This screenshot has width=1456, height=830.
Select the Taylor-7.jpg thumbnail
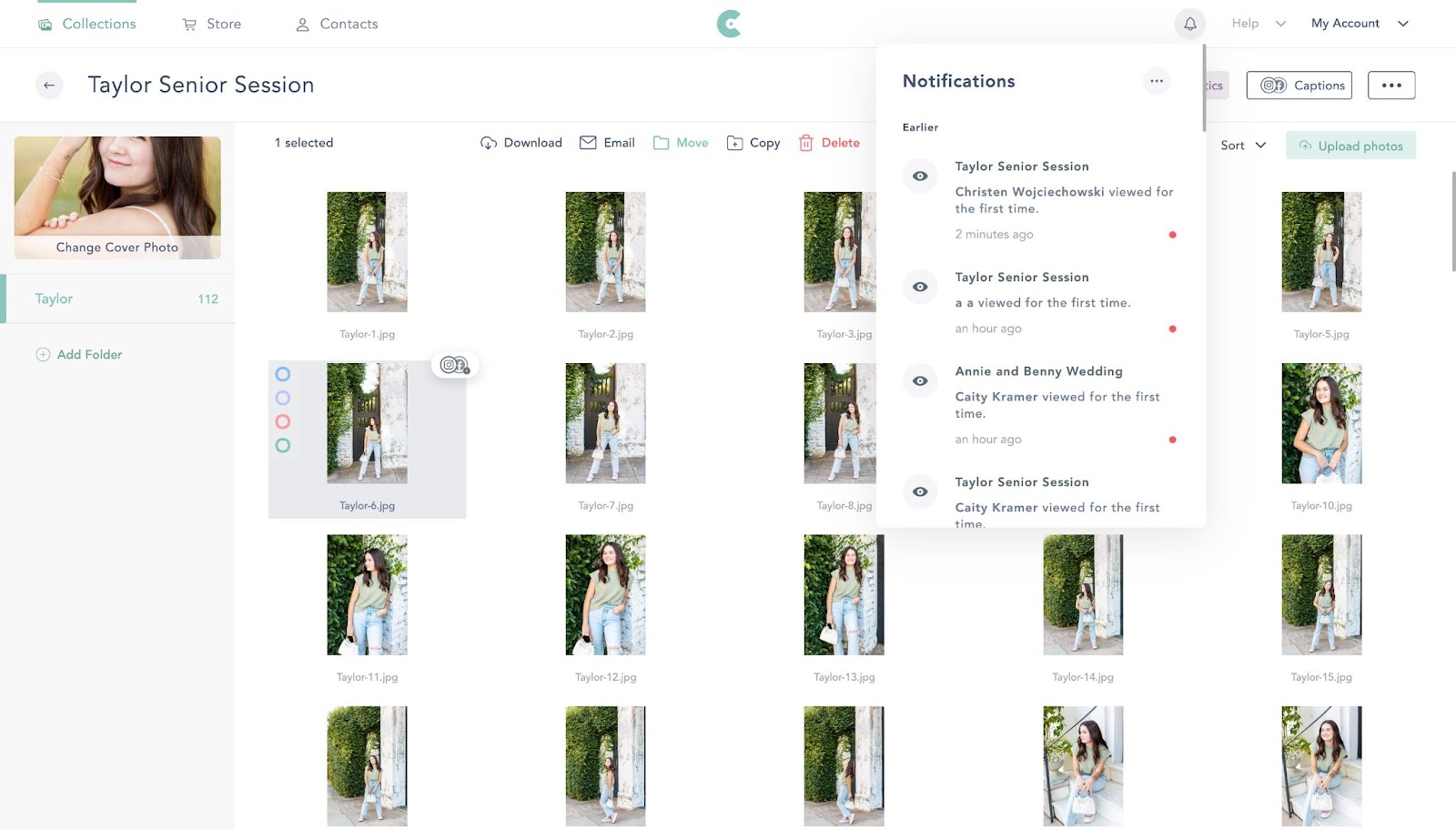(605, 423)
